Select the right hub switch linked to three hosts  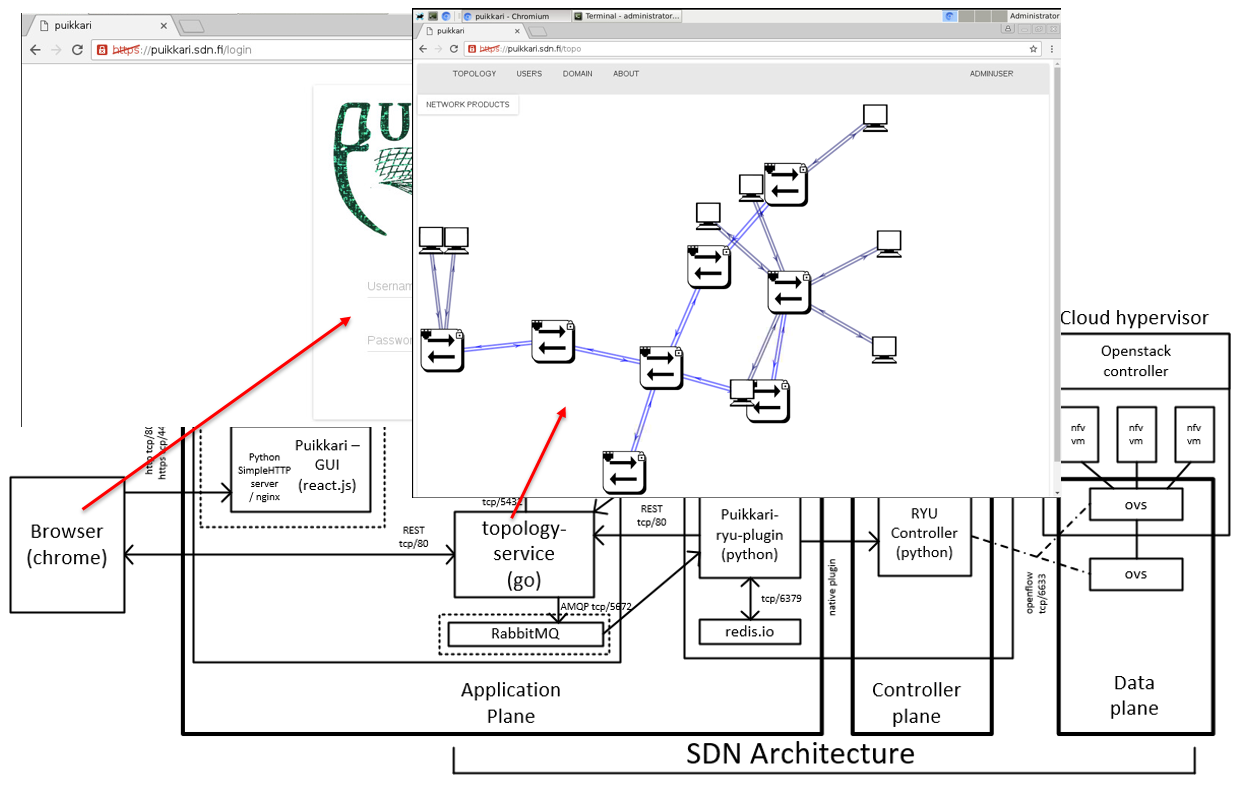point(789,291)
